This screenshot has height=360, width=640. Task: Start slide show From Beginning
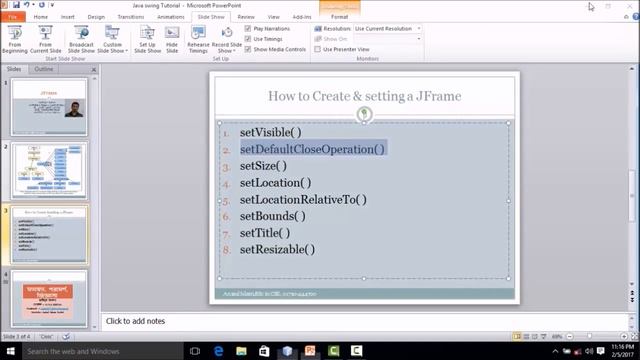click(x=15, y=39)
